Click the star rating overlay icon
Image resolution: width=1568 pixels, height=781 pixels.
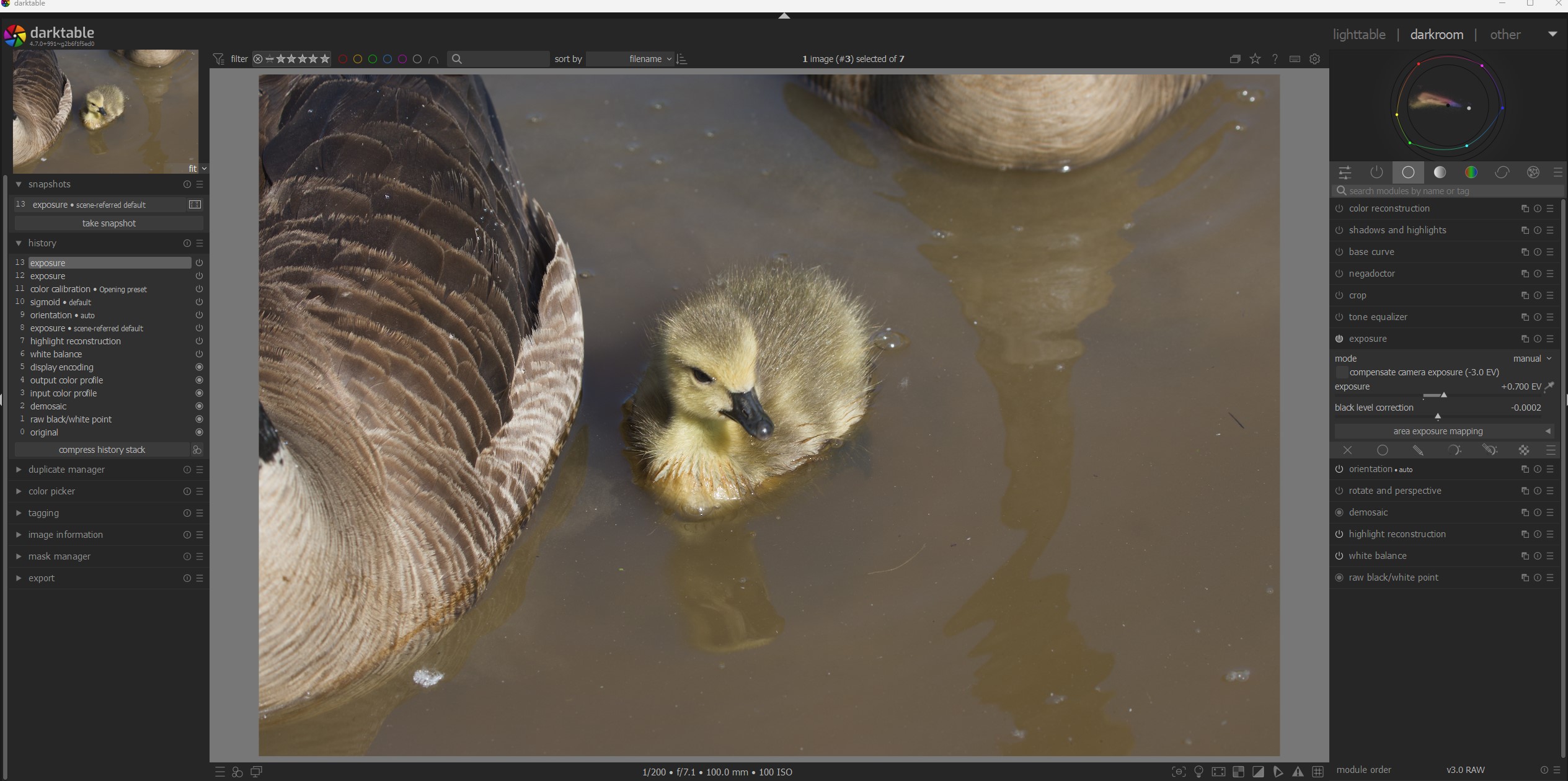click(1255, 59)
